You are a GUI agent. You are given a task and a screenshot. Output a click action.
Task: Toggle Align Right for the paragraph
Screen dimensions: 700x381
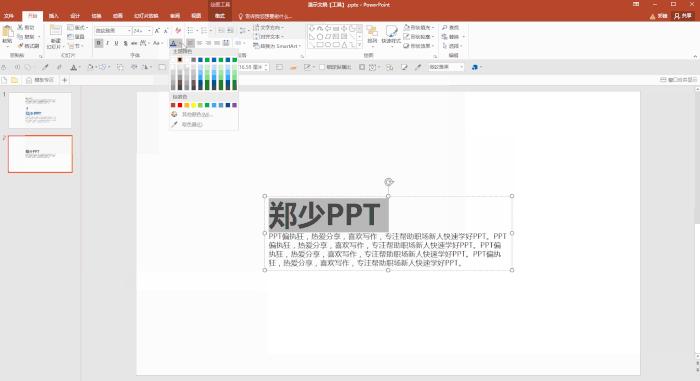[208, 43]
